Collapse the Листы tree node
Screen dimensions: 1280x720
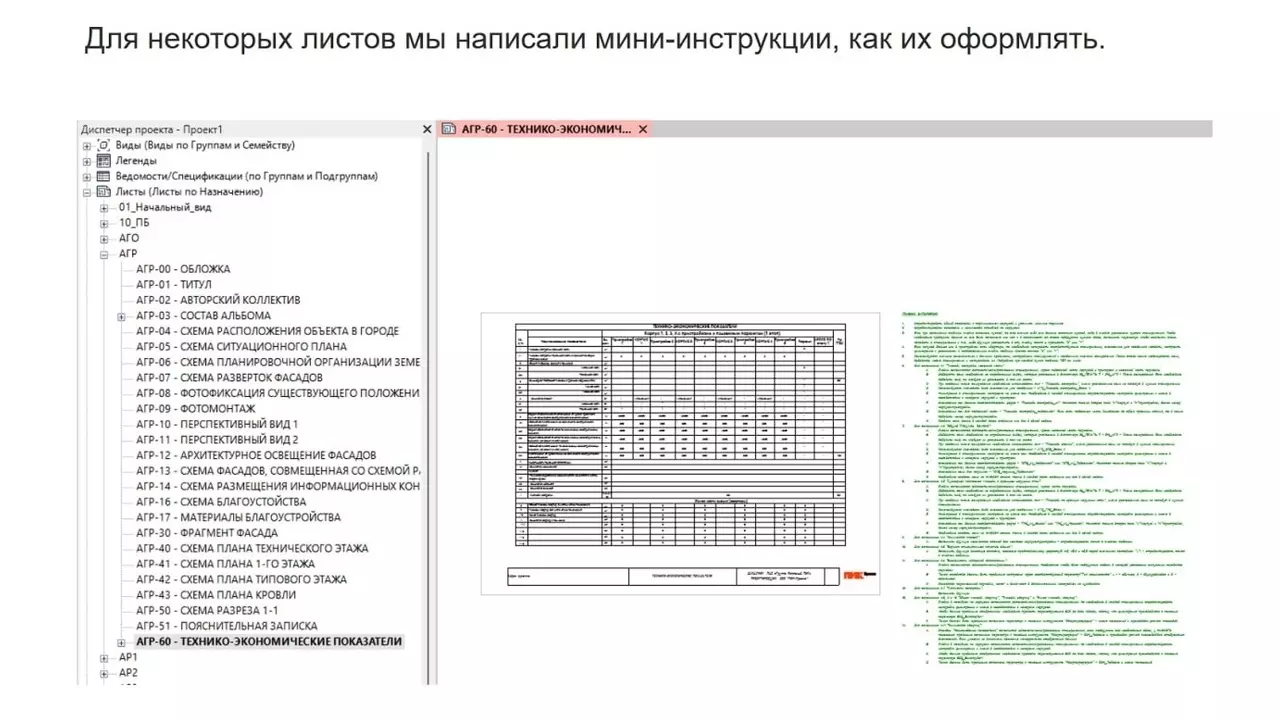click(87, 192)
